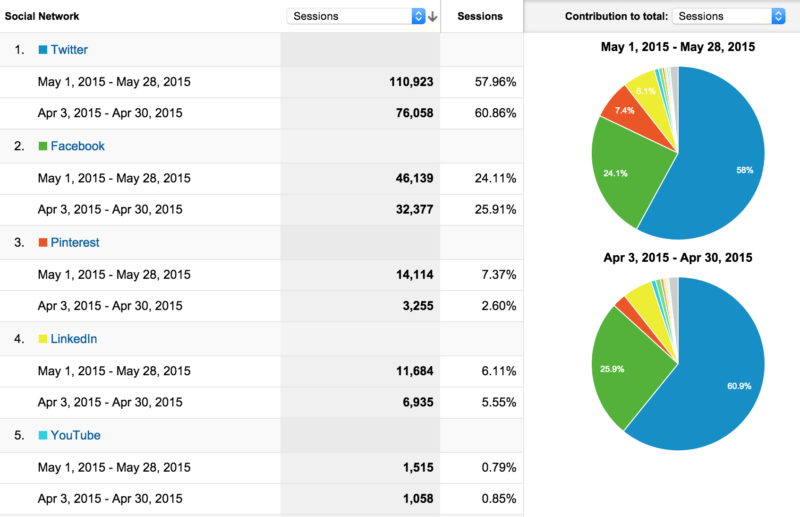Select the 46,139 Facebook sessions value
The height and width of the screenshot is (517, 800).
click(x=414, y=178)
